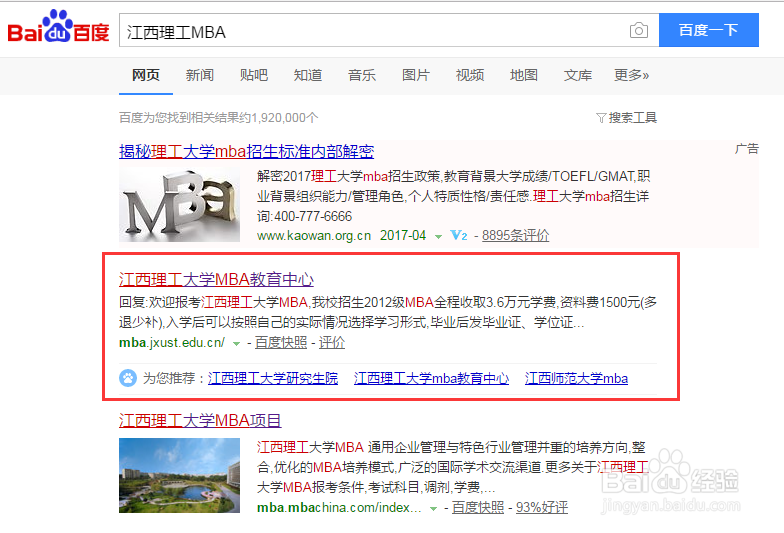Click www.kaowan.org.cn URL

pyautogui.click(x=314, y=236)
